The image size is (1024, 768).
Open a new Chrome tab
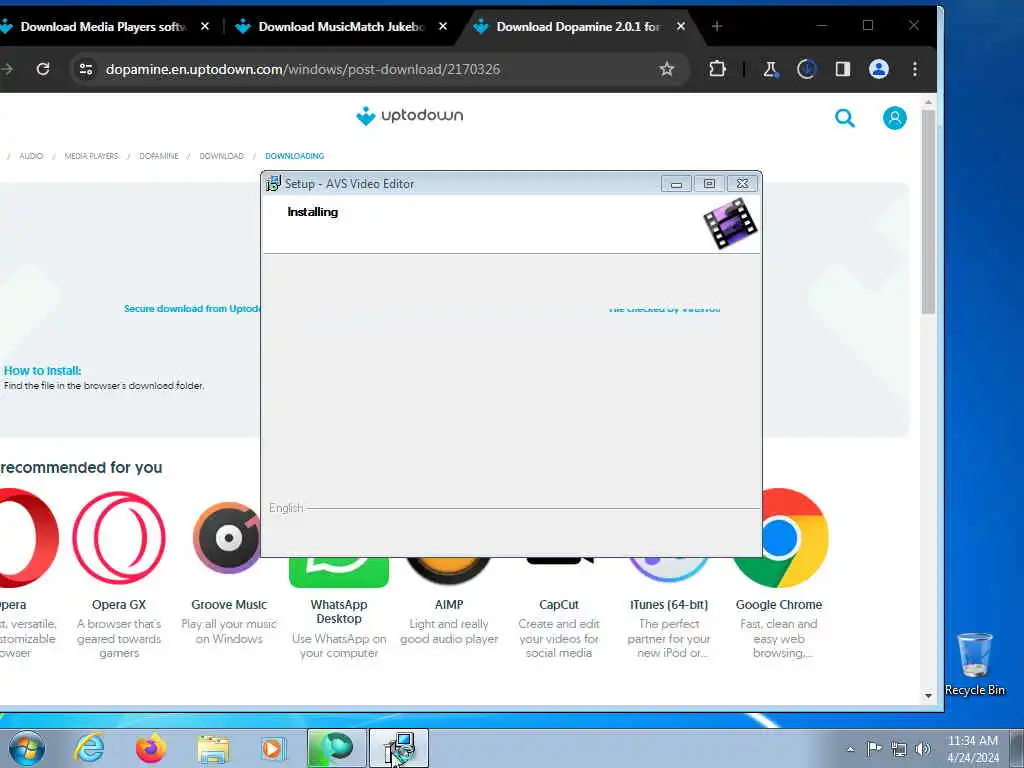click(716, 26)
